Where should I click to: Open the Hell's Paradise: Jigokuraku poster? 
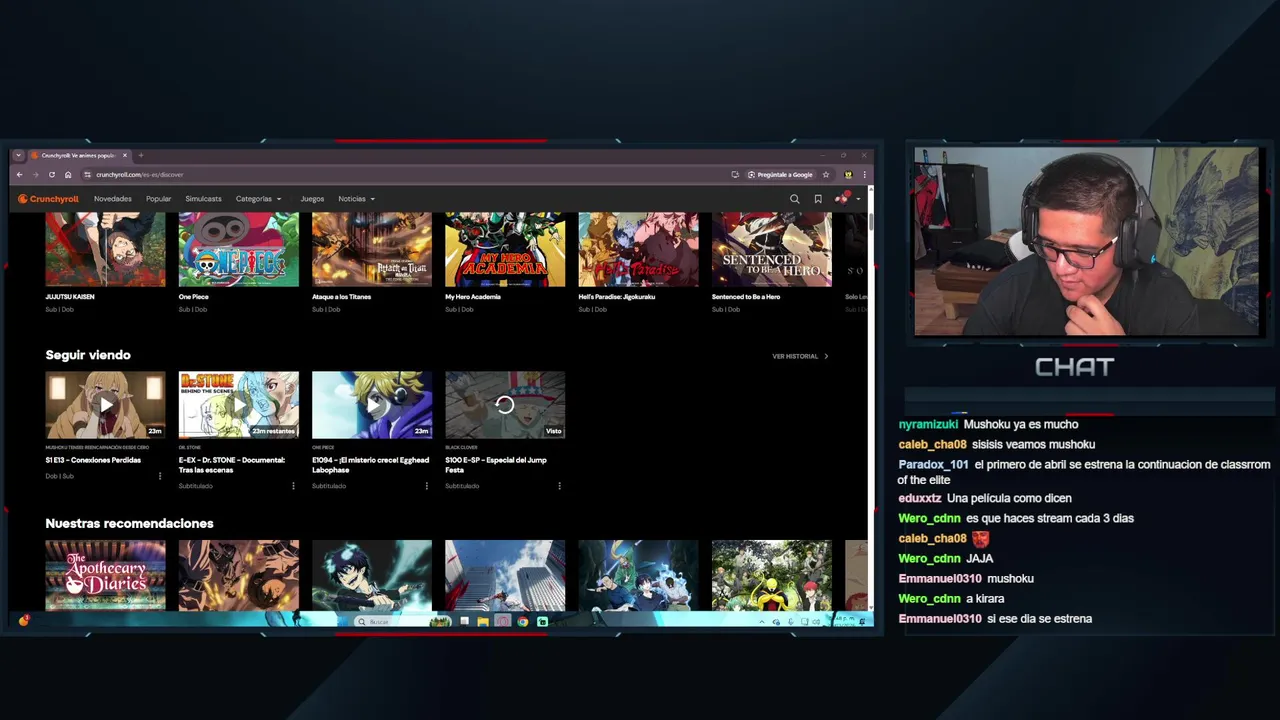click(x=638, y=250)
